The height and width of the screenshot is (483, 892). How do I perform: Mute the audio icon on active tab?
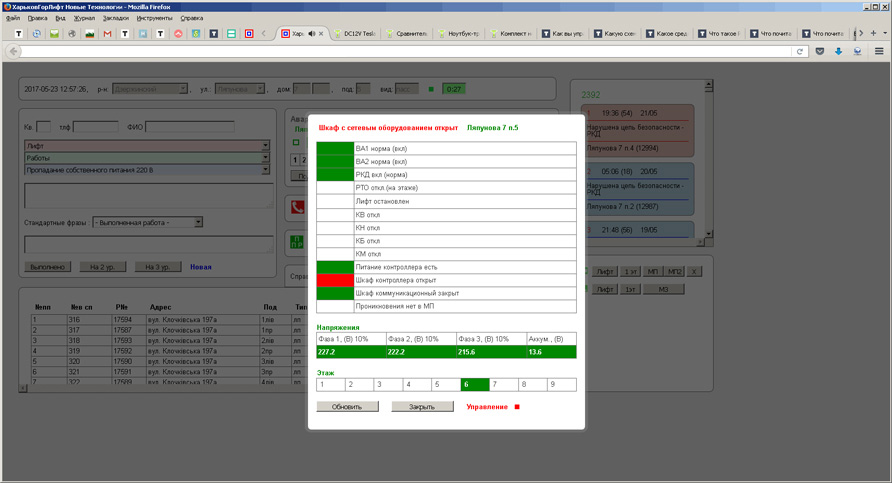[x=312, y=34]
